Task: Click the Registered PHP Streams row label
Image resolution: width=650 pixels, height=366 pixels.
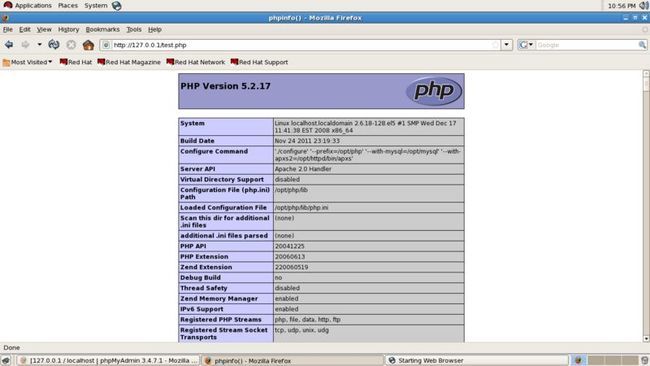Action: (x=221, y=319)
